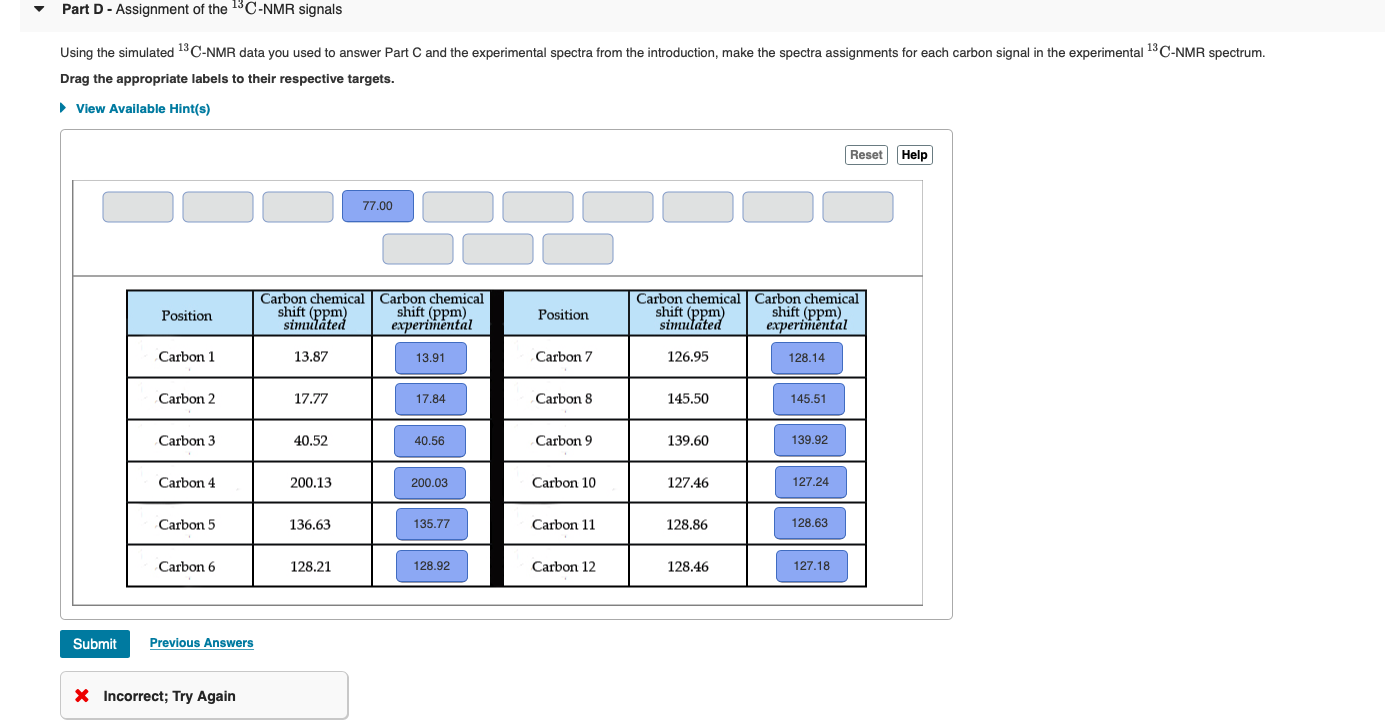Image resolution: width=1385 pixels, height=727 pixels.
Task: Click the Carbon 2 position cell
Action: coord(190,399)
